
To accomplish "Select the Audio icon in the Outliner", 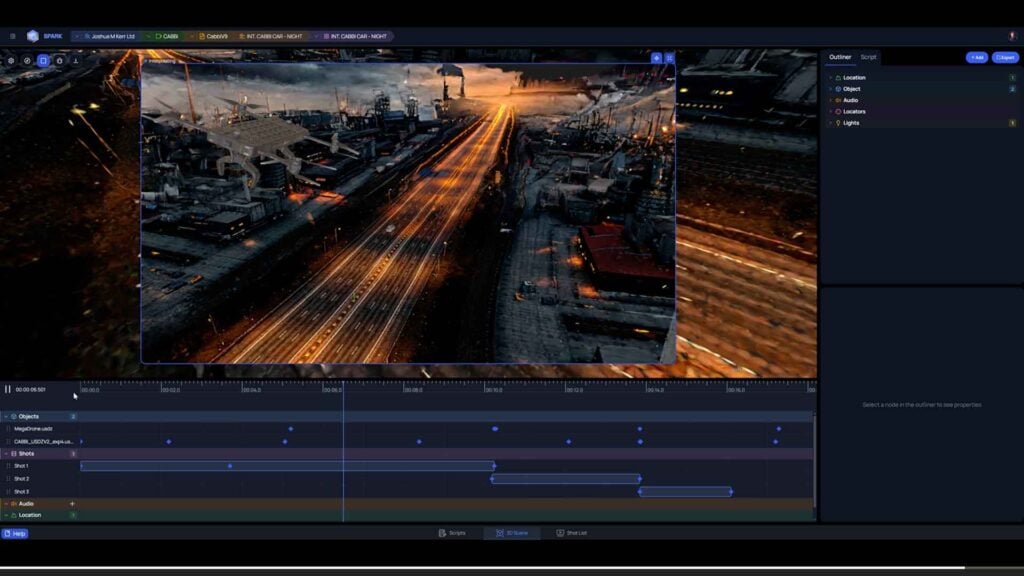I will pyautogui.click(x=838, y=101).
